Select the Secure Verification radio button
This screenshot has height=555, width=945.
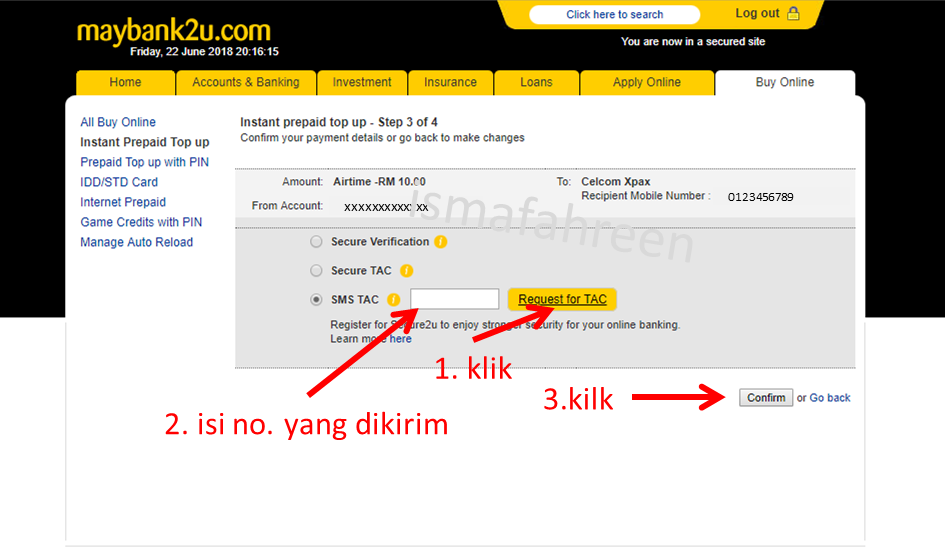click(x=316, y=242)
